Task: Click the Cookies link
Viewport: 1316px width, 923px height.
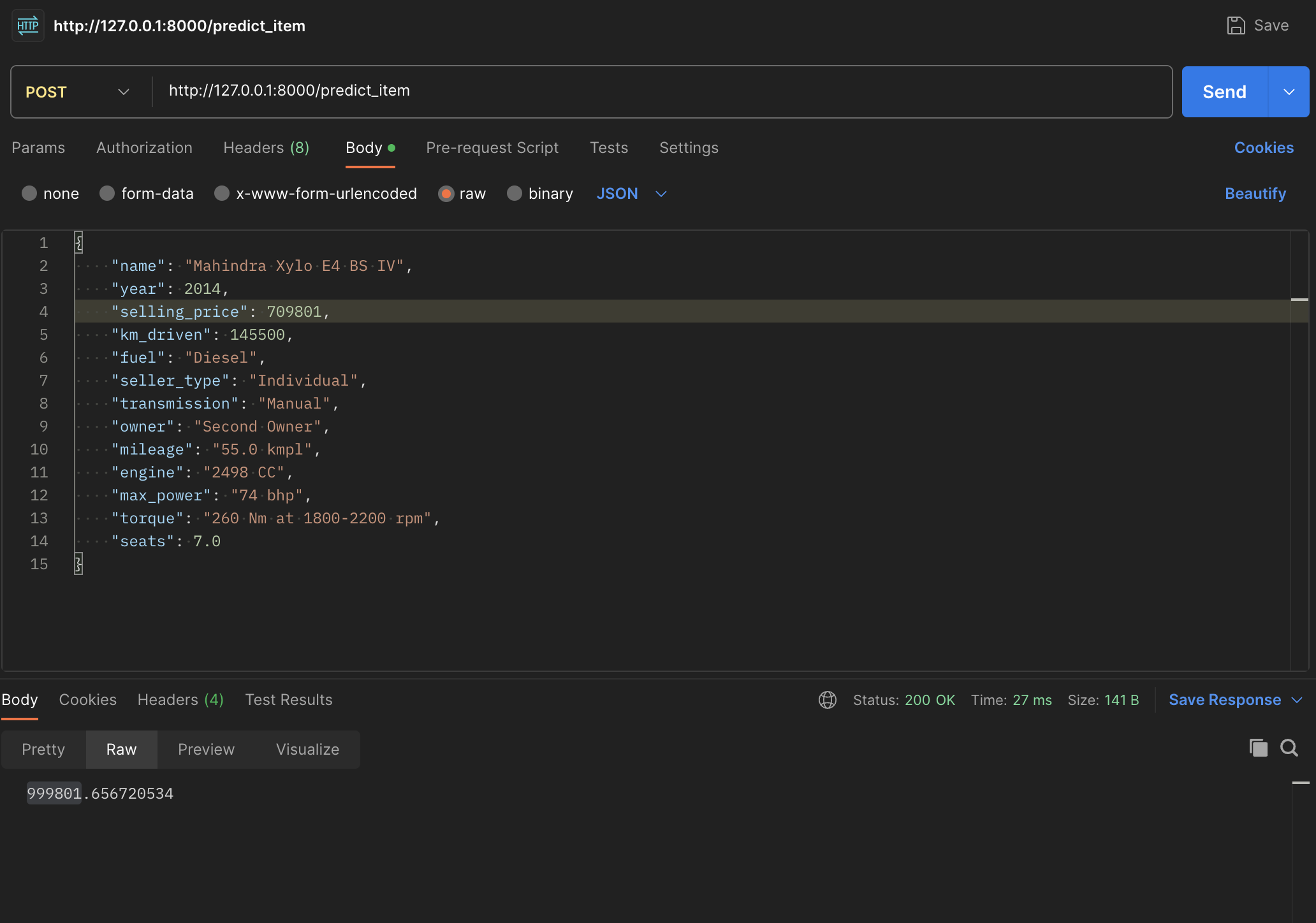Action: (x=1264, y=148)
